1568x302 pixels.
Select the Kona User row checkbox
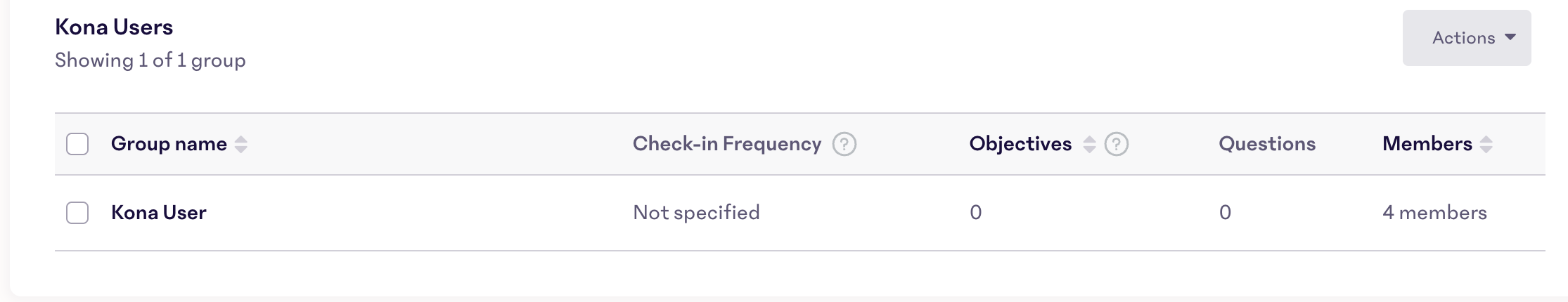(x=77, y=213)
